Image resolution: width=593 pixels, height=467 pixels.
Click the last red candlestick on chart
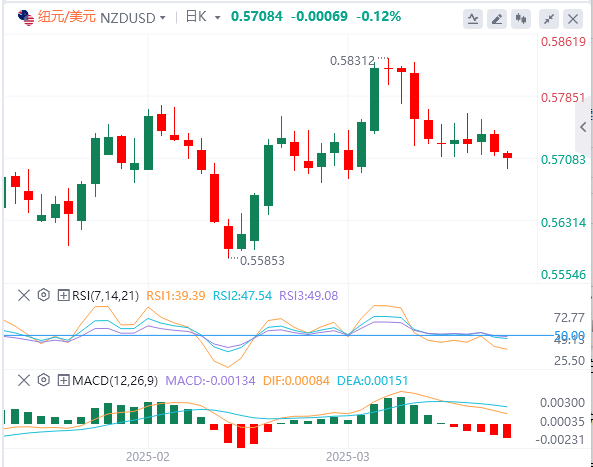pyautogui.click(x=507, y=155)
